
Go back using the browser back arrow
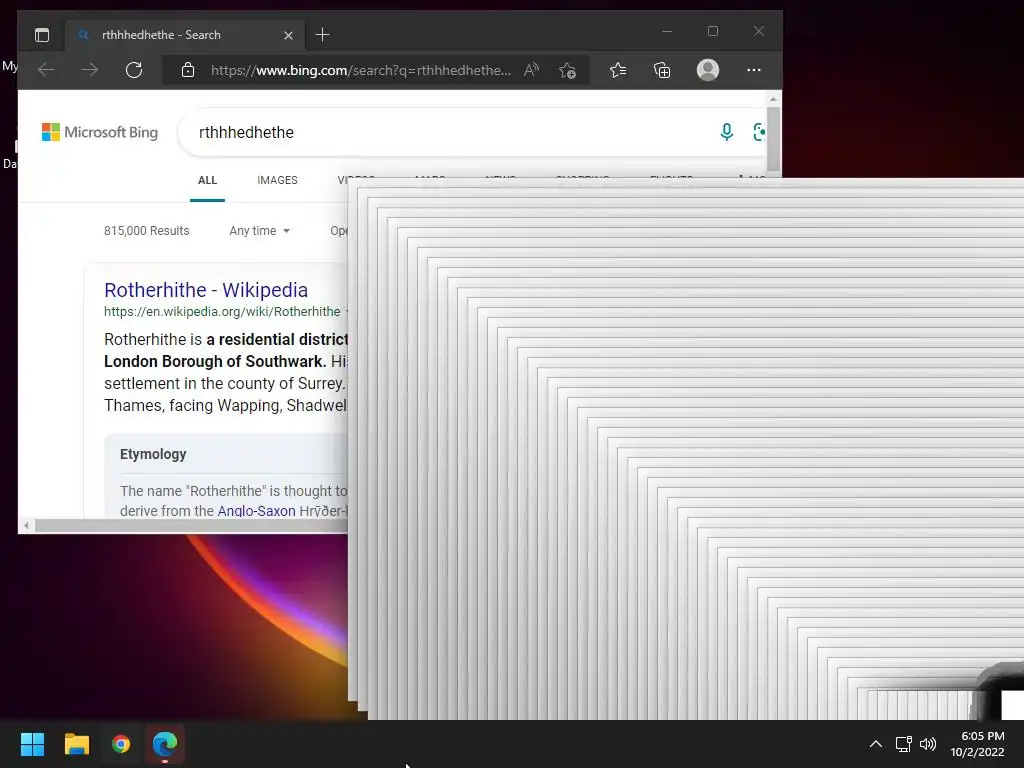(x=46, y=70)
